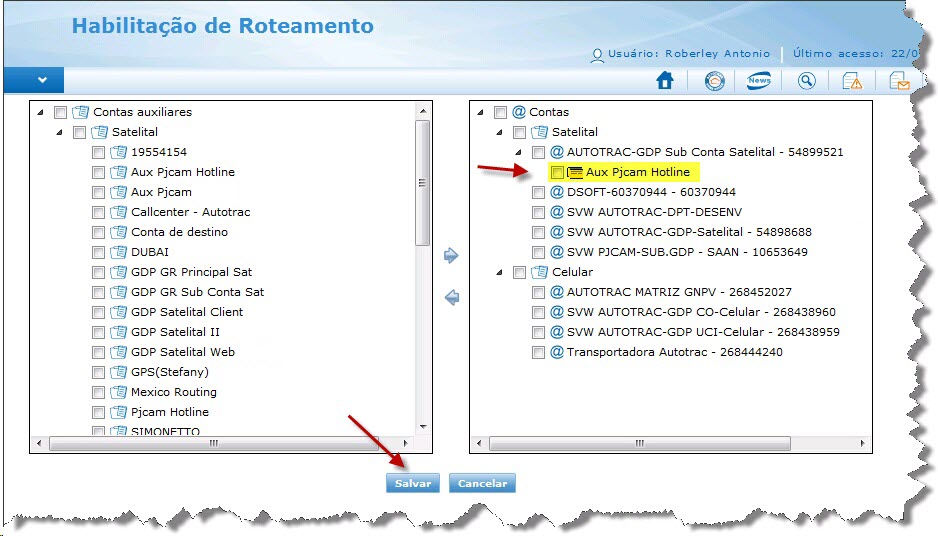Click icon beside GDP Satelital Web
Viewport: 938px width, 536px height.
point(118,352)
